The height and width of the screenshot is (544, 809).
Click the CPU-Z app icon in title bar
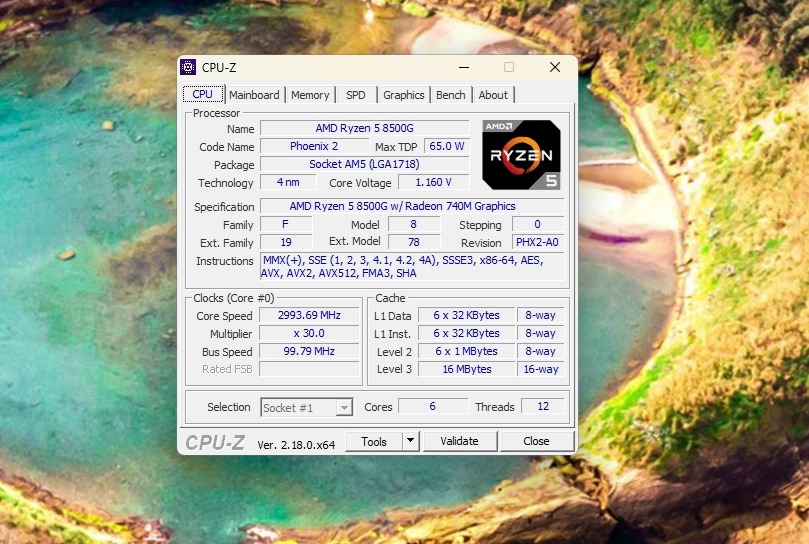point(188,67)
